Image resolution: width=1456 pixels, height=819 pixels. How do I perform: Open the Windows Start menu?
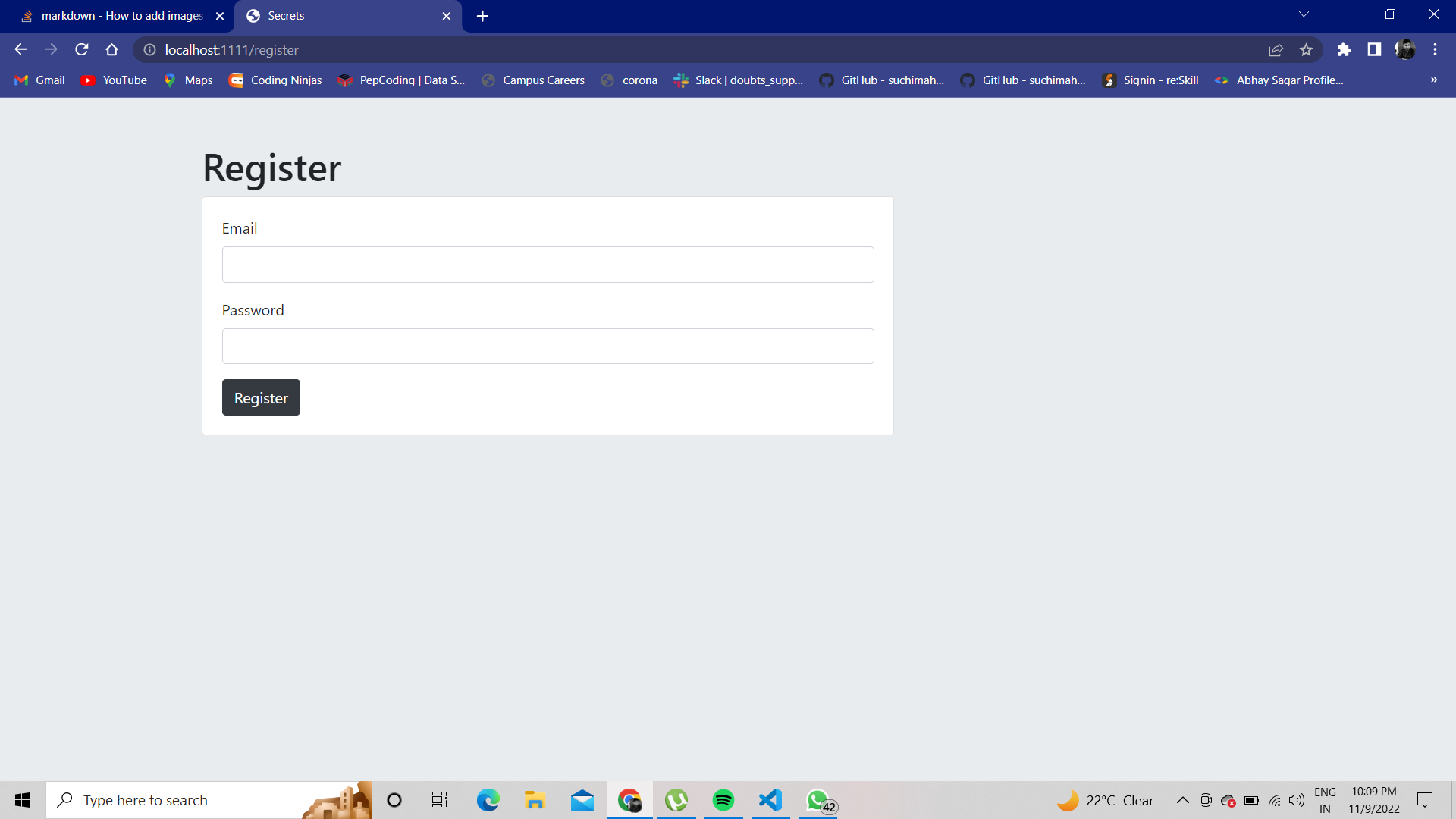tap(23, 800)
